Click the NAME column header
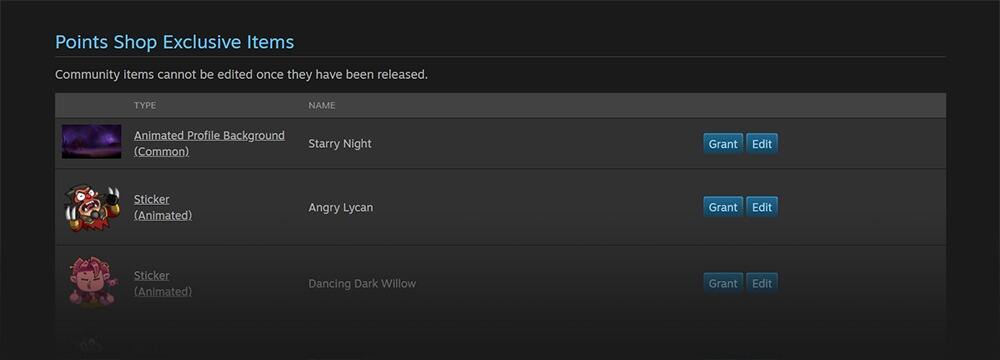 click(x=322, y=105)
